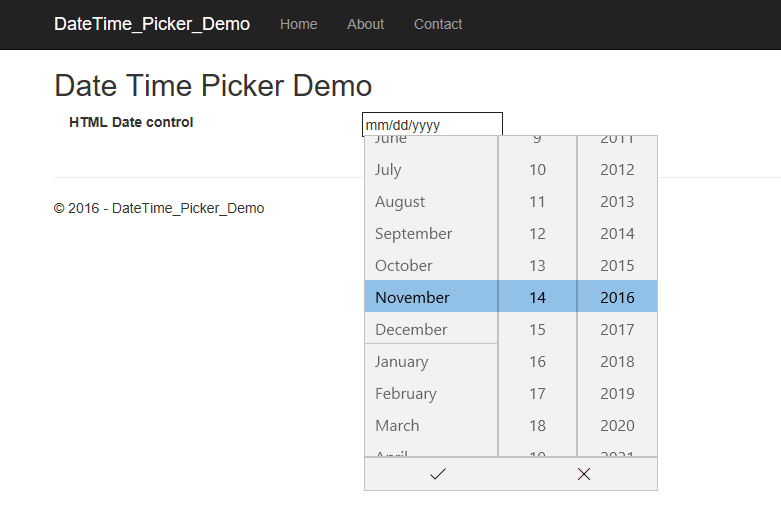Screen dimensions: 781x512
Task: Choose September from the month list
Action: click(x=431, y=234)
